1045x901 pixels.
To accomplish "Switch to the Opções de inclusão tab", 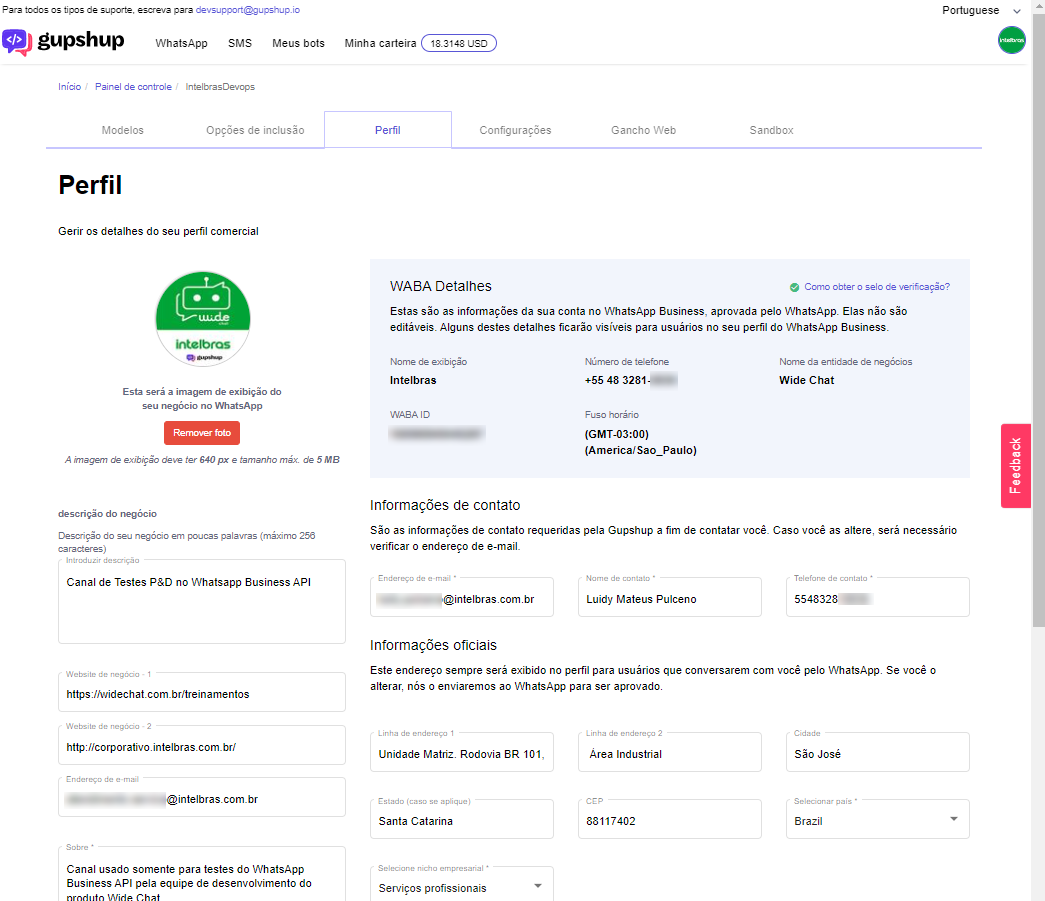I will point(255,130).
